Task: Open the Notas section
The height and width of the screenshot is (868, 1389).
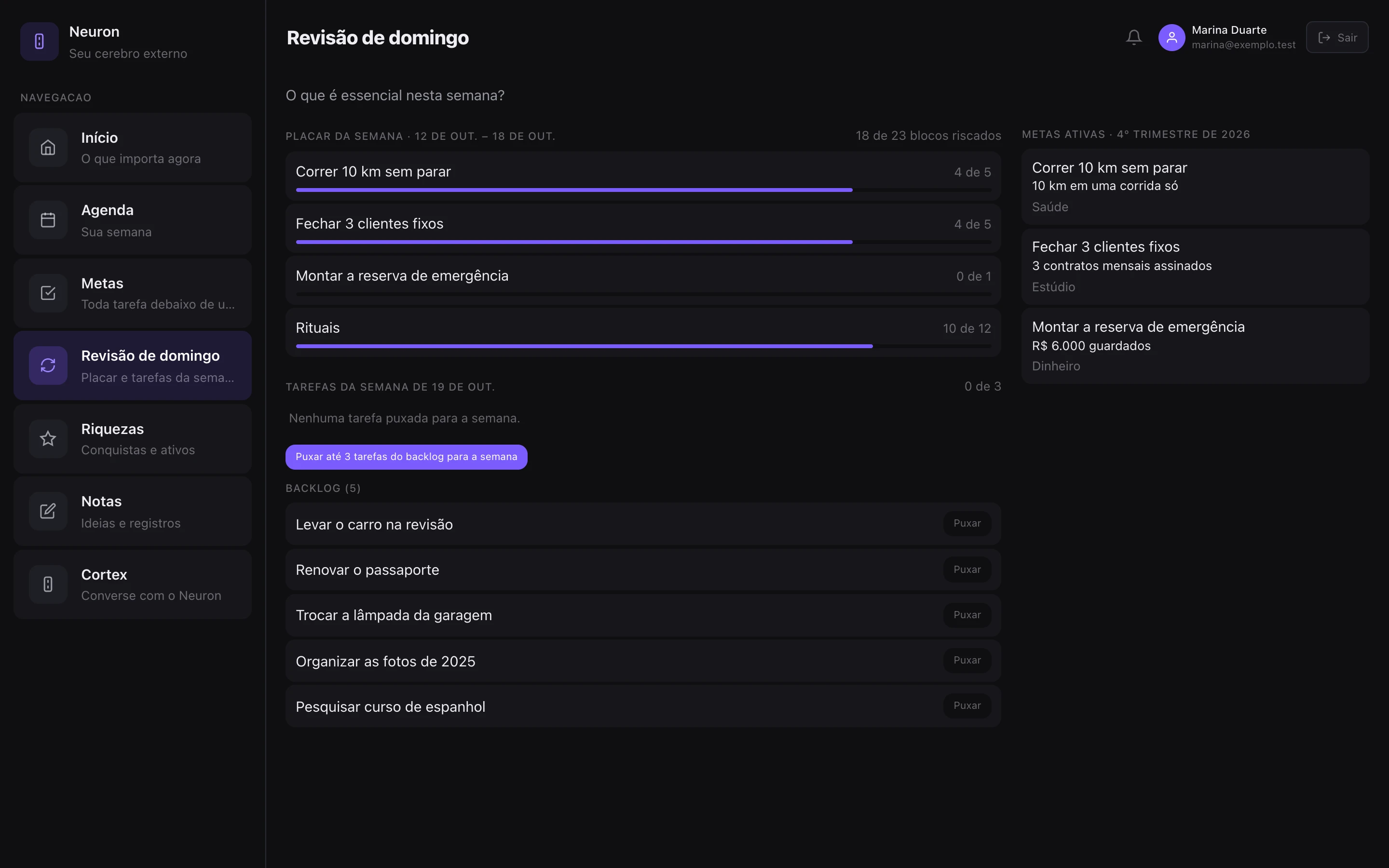Action: (x=133, y=511)
